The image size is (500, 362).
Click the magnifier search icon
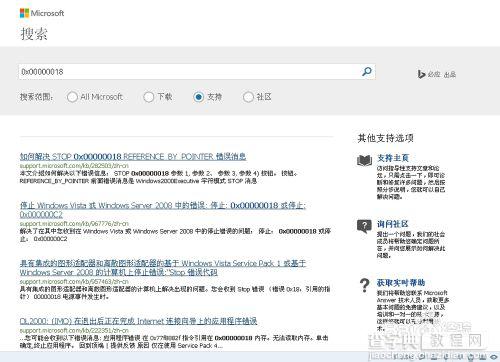pyautogui.click(x=367, y=71)
